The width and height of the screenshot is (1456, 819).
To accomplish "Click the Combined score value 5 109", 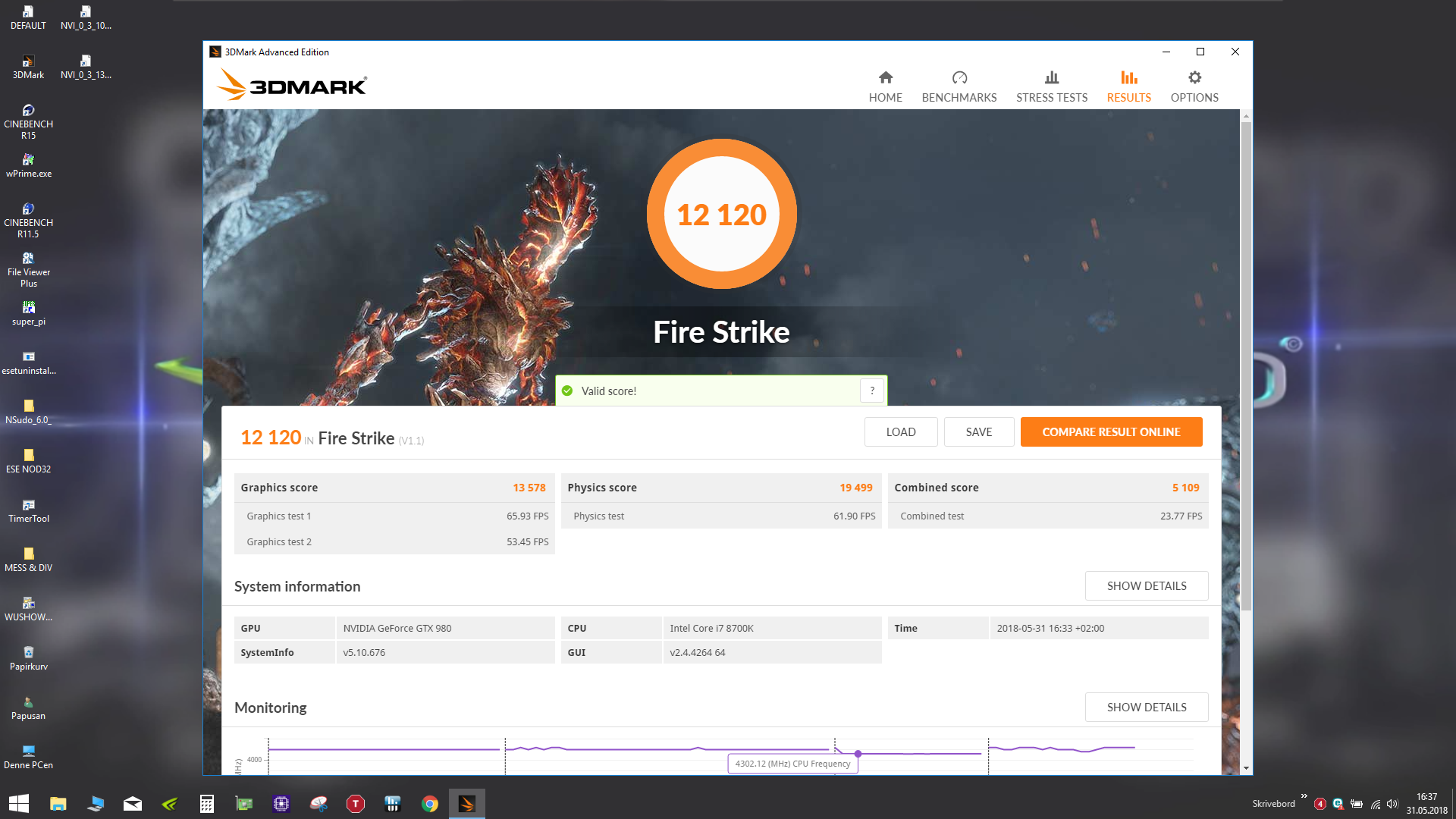I will [1185, 488].
